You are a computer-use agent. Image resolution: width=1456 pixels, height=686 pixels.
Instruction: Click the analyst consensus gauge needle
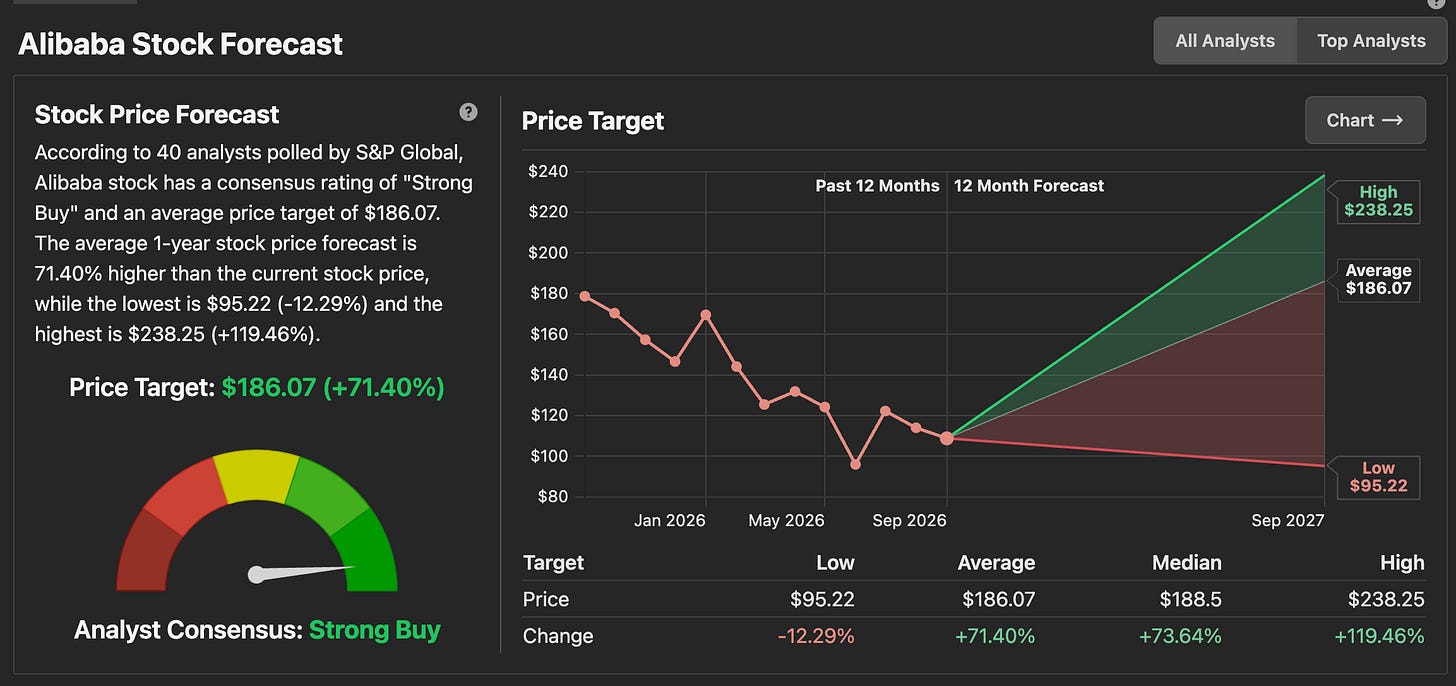pyautogui.click(x=303, y=571)
